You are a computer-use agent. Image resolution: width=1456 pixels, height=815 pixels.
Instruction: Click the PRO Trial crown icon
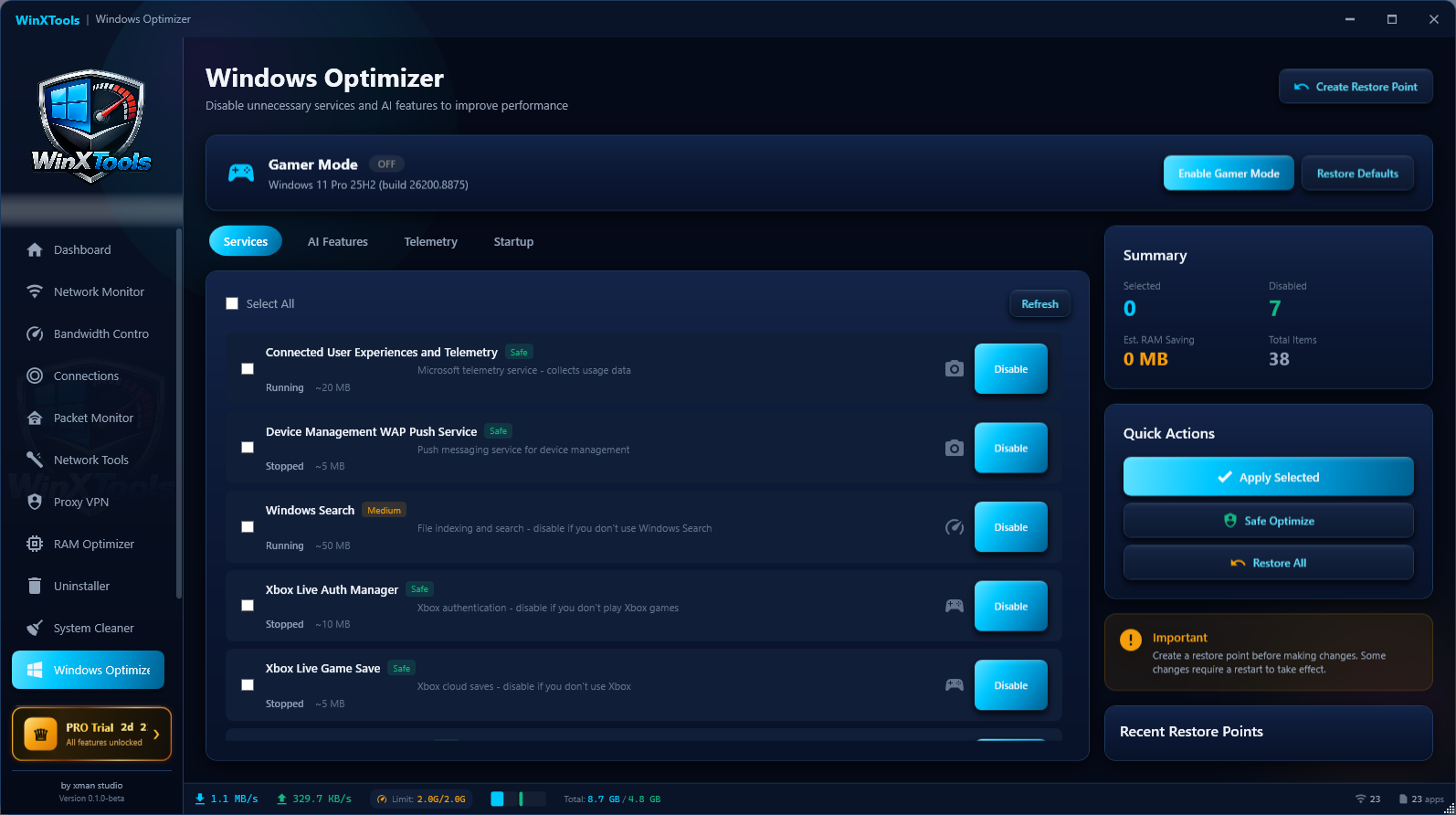tap(40, 734)
